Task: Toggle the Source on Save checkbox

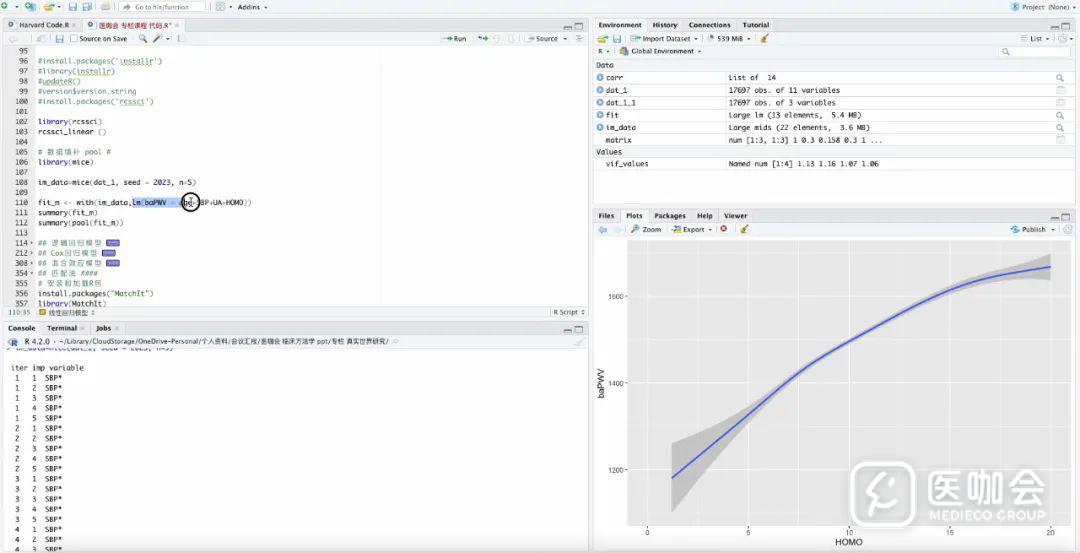Action: point(74,39)
